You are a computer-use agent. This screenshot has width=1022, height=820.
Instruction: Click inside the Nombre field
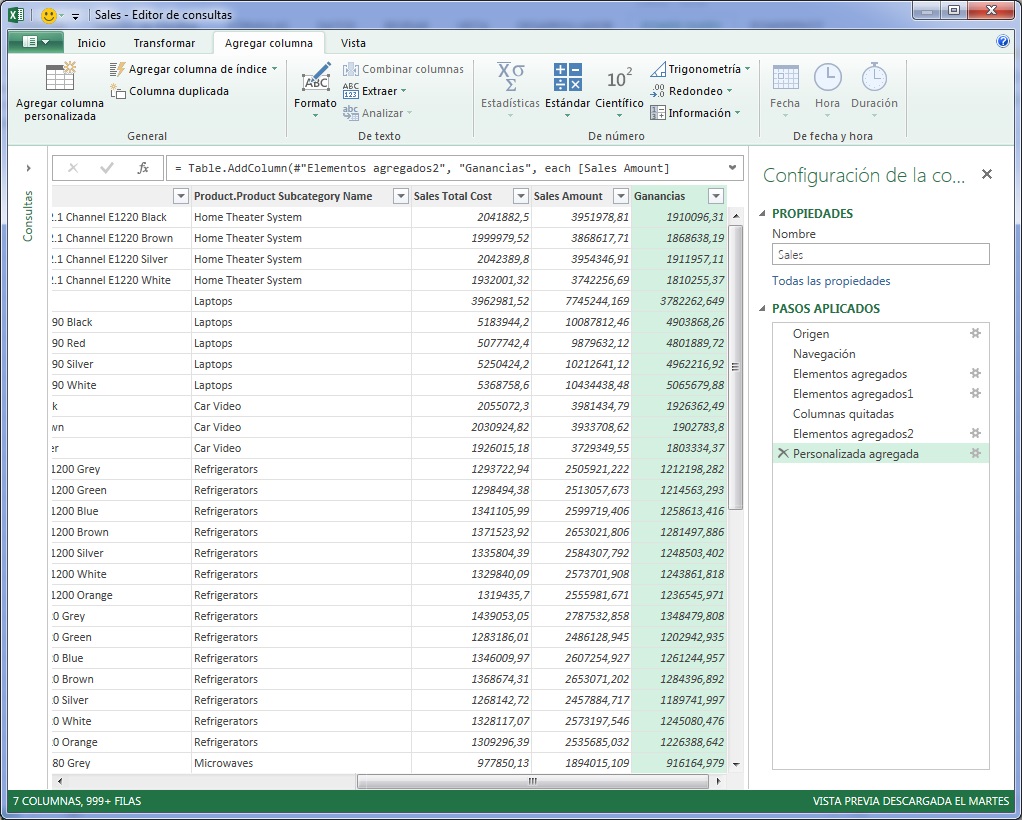coord(880,254)
